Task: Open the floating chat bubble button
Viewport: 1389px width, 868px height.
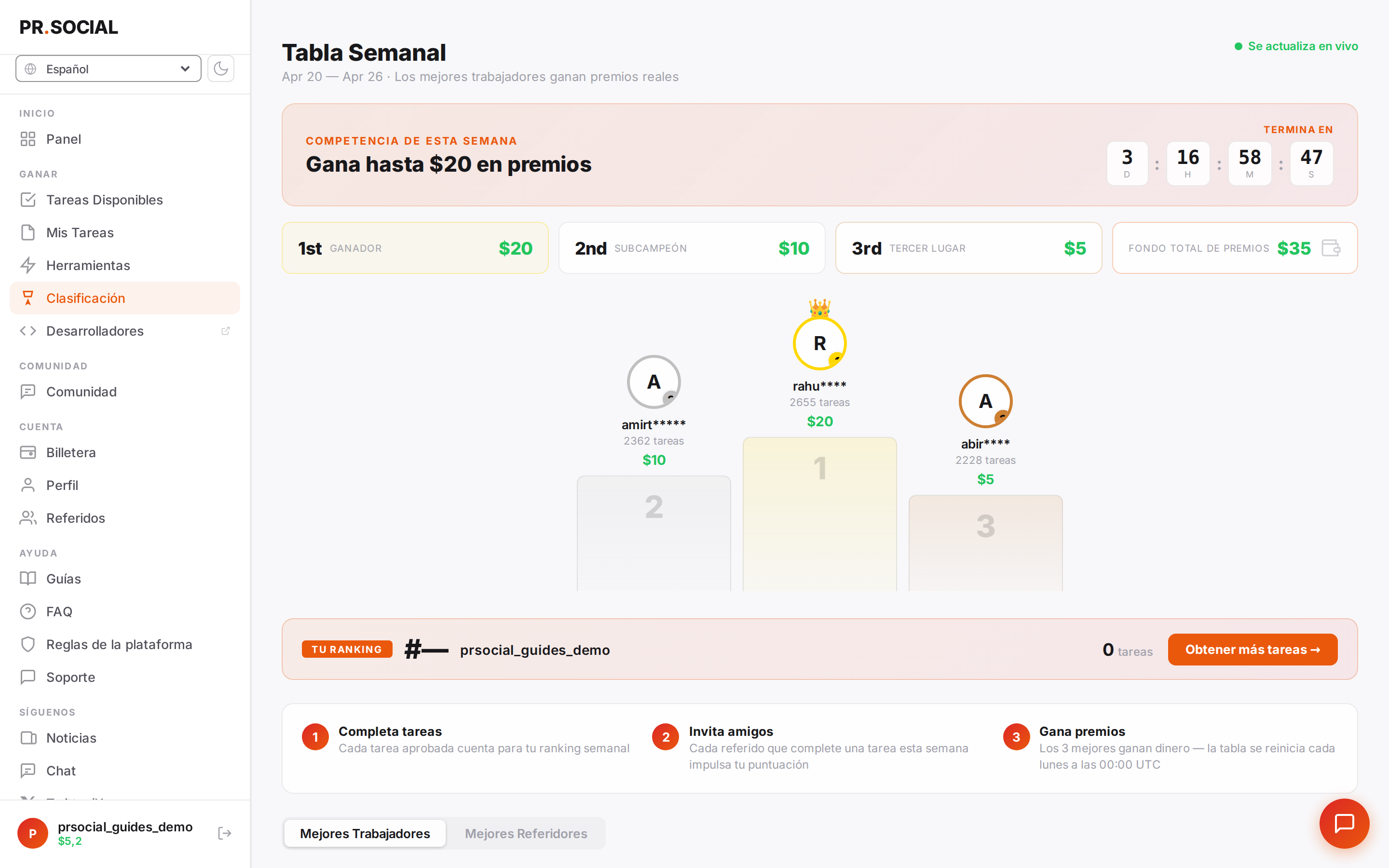Action: (1344, 823)
